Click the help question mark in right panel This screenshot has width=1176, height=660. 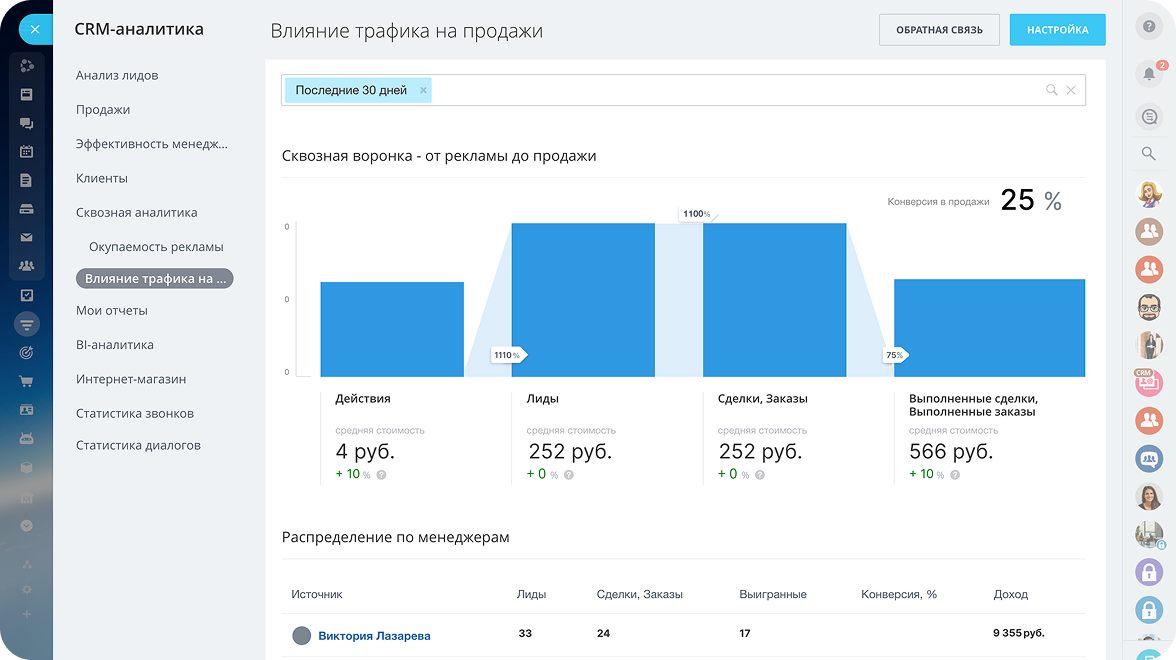tap(1149, 27)
